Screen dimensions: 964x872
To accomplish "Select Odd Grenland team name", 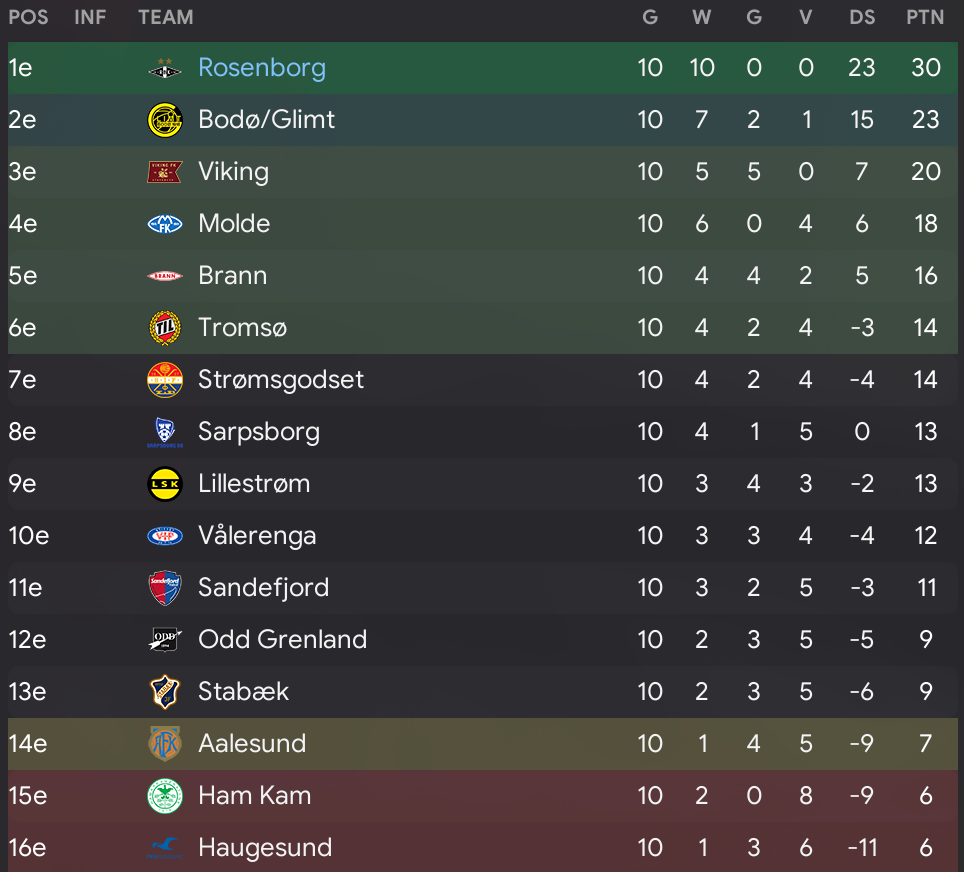I will click(x=282, y=640).
